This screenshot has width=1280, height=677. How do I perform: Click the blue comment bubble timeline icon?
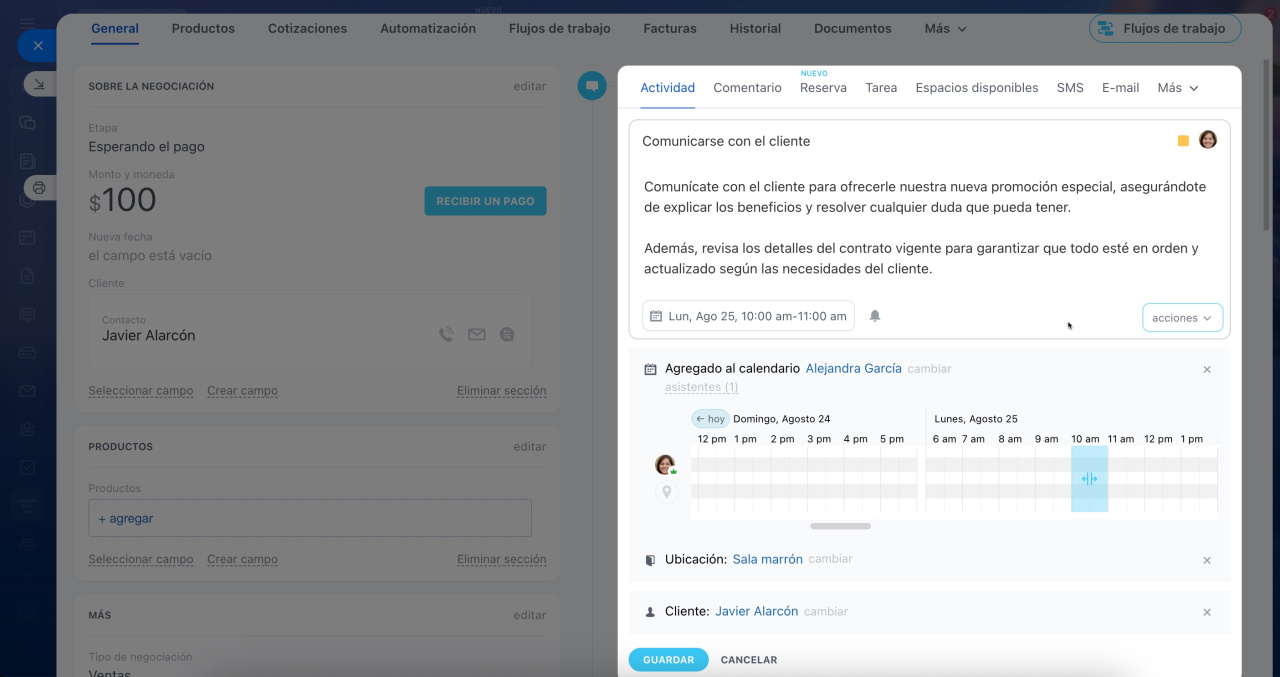pos(592,86)
